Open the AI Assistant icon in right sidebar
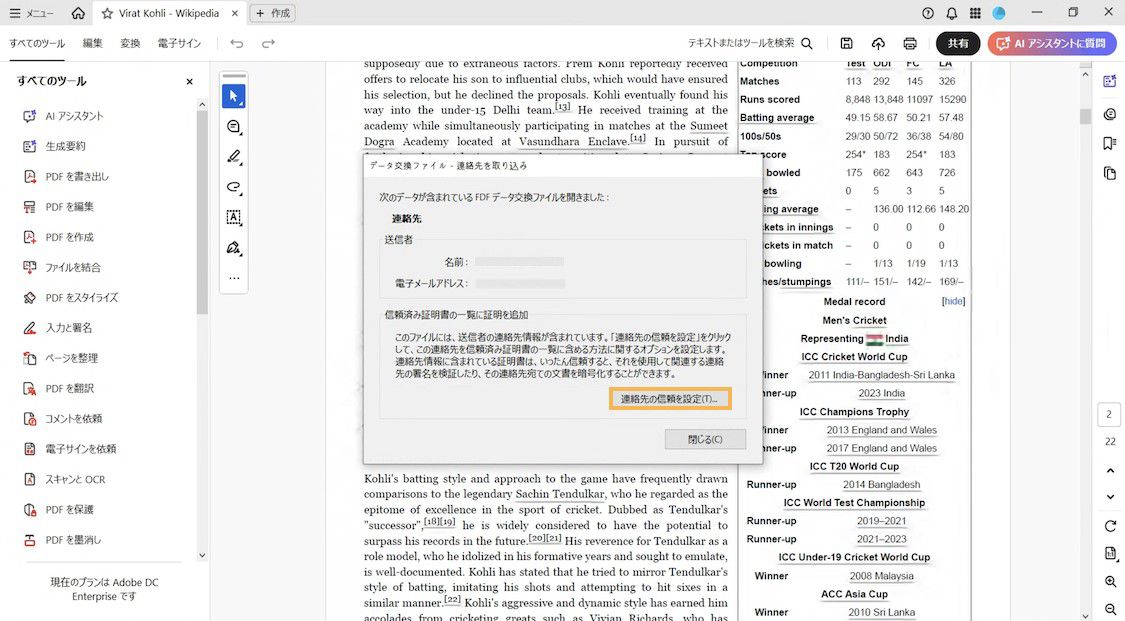Image resolution: width=1125 pixels, height=621 pixels. click(x=1108, y=82)
